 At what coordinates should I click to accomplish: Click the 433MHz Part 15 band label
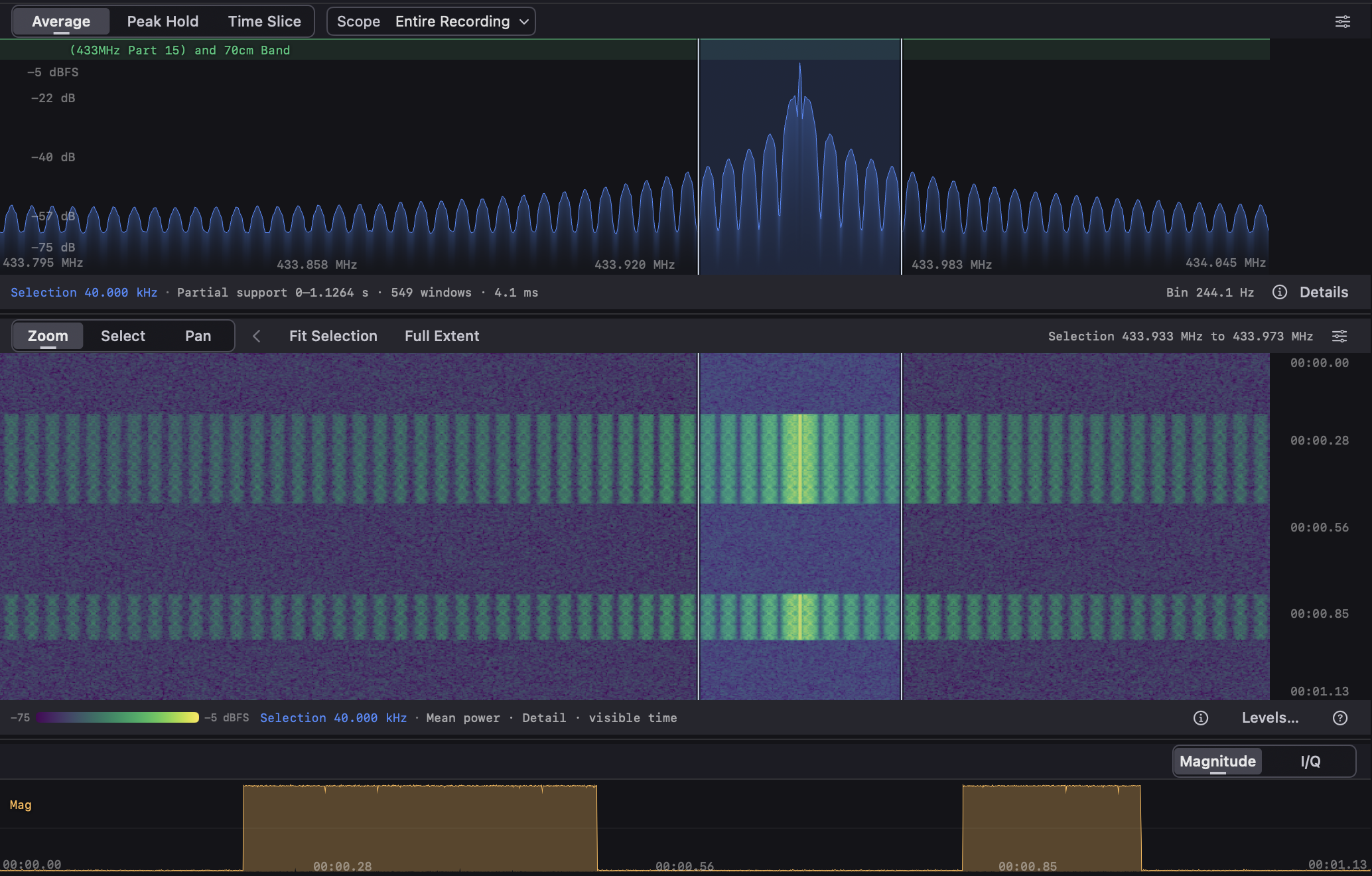180,50
